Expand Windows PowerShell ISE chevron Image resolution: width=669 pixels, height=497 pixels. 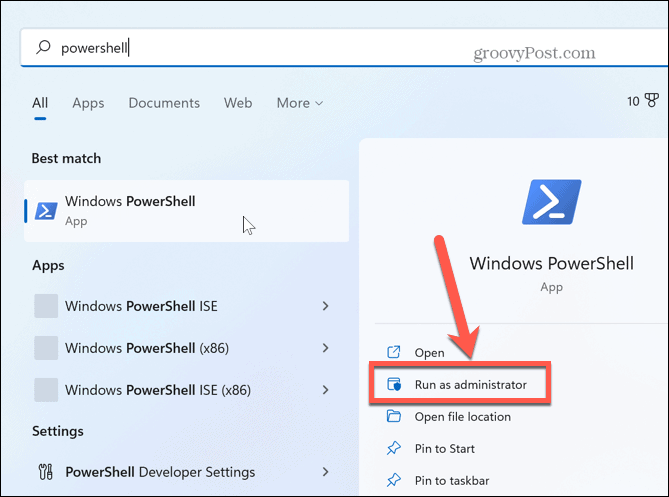point(325,305)
